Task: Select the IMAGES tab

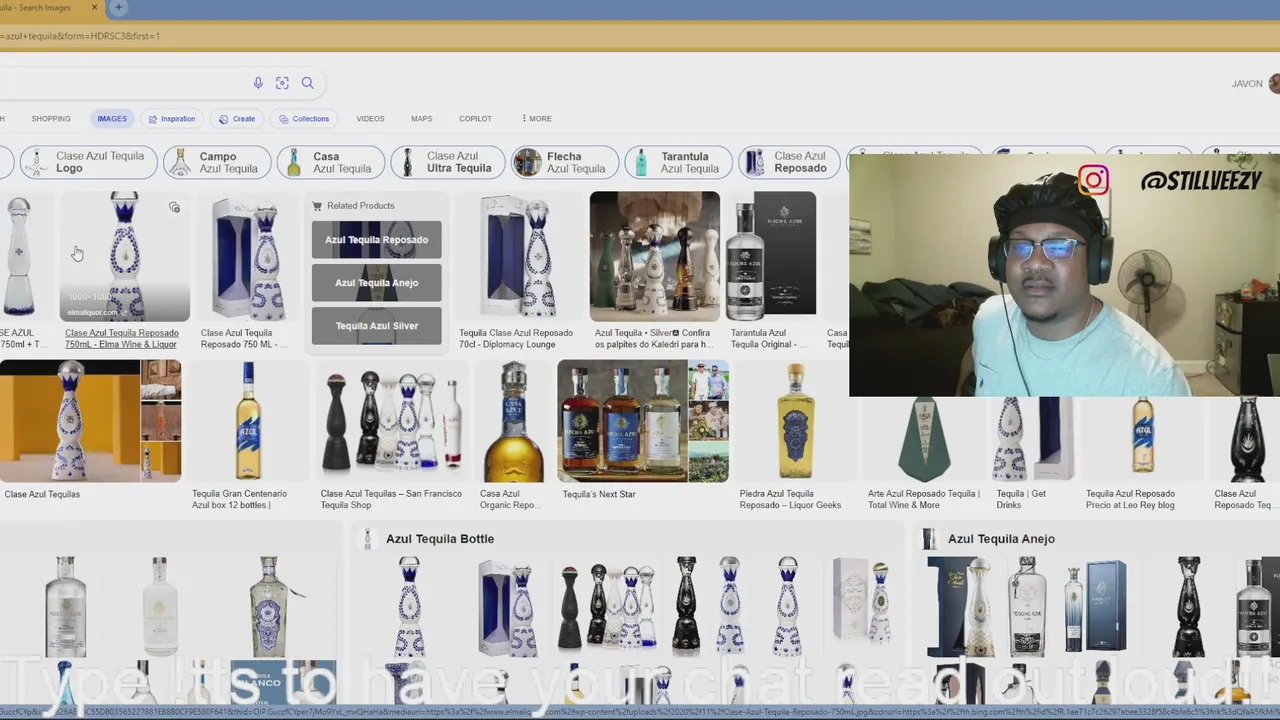Action: [112, 118]
